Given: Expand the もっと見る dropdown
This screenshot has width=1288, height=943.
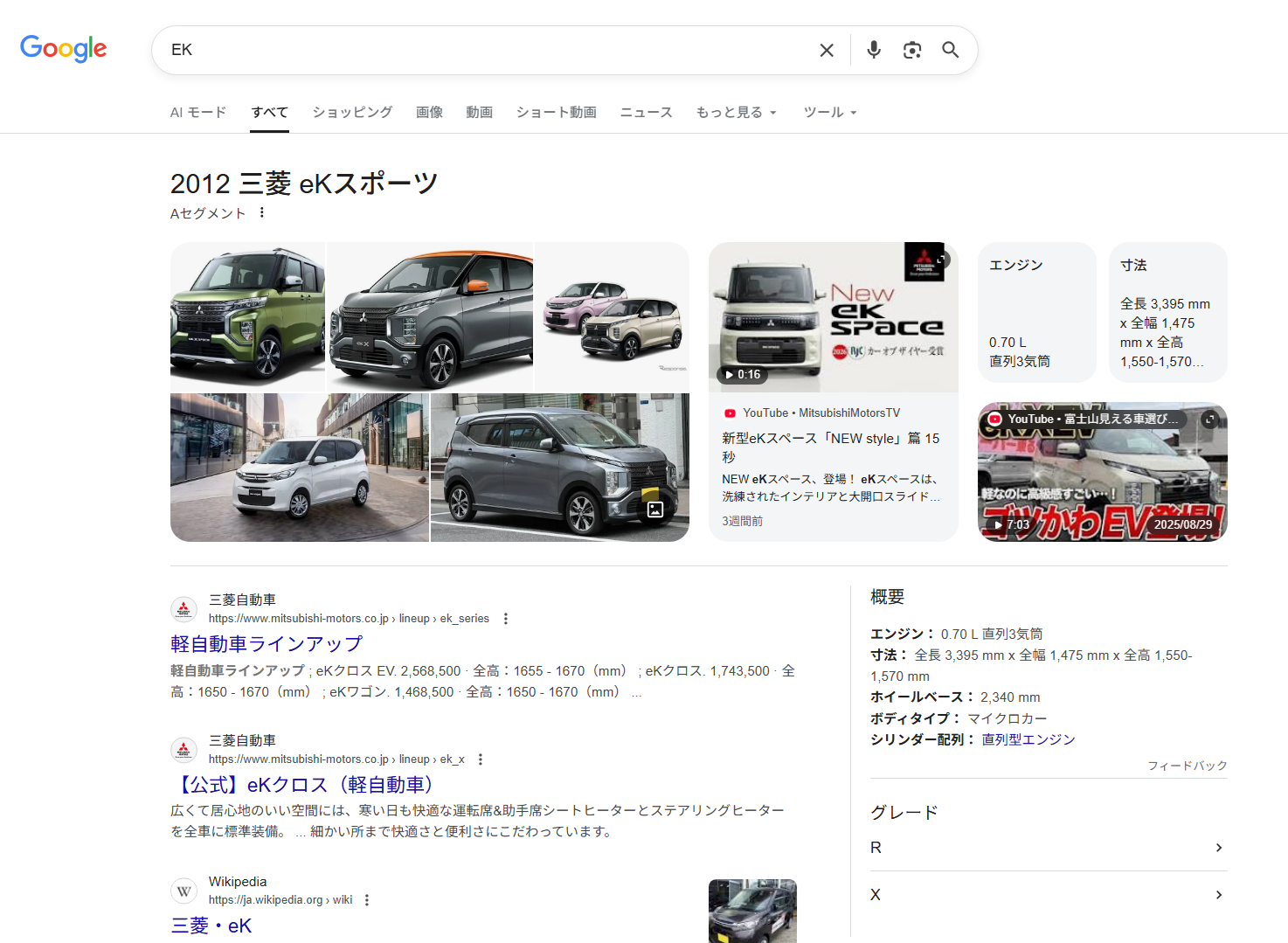Looking at the screenshot, I should pyautogui.click(x=737, y=112).
